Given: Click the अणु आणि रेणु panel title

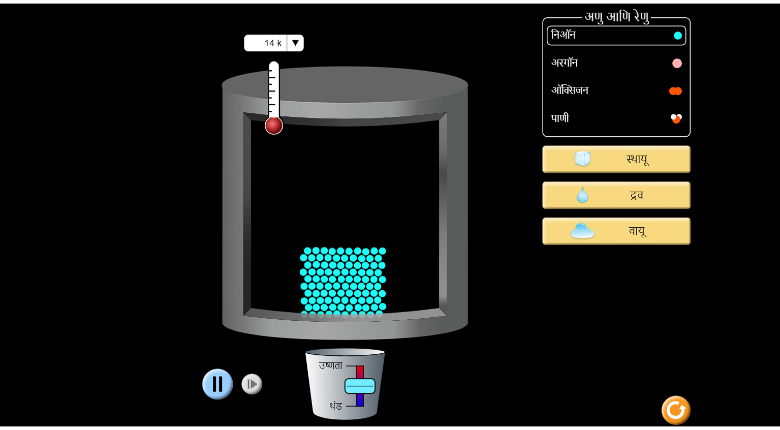Looking at the screenshot, I should point(616,17).
